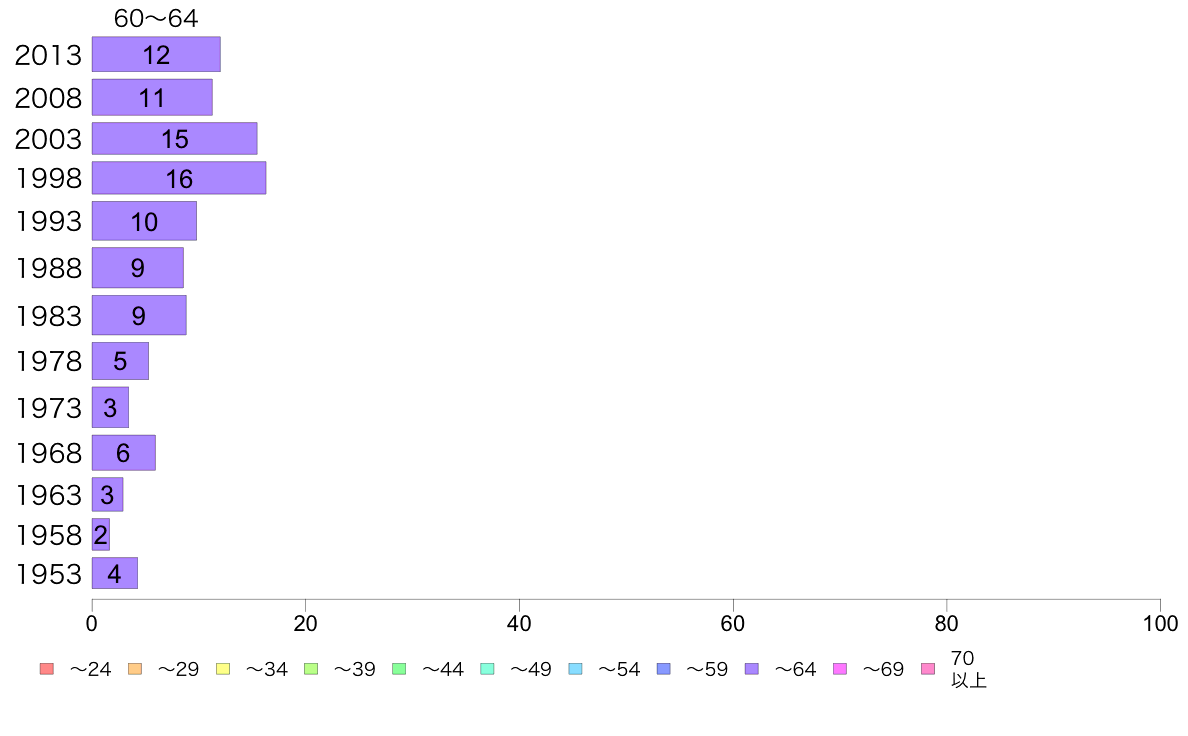The height and width of the screenshot is (736, 1188).
Task: Select the 2003 bar labeled 15
Action: click(x=174, y=139)
